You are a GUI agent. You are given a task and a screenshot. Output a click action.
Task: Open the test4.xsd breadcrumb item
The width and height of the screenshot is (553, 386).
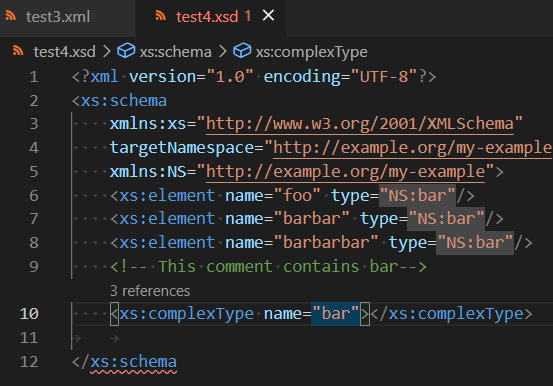pos(65,52)
